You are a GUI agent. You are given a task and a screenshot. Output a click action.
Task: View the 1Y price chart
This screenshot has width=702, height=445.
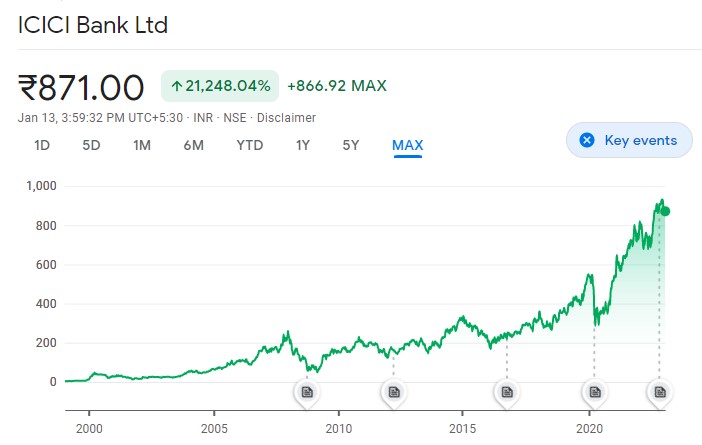tap(302, 145)
